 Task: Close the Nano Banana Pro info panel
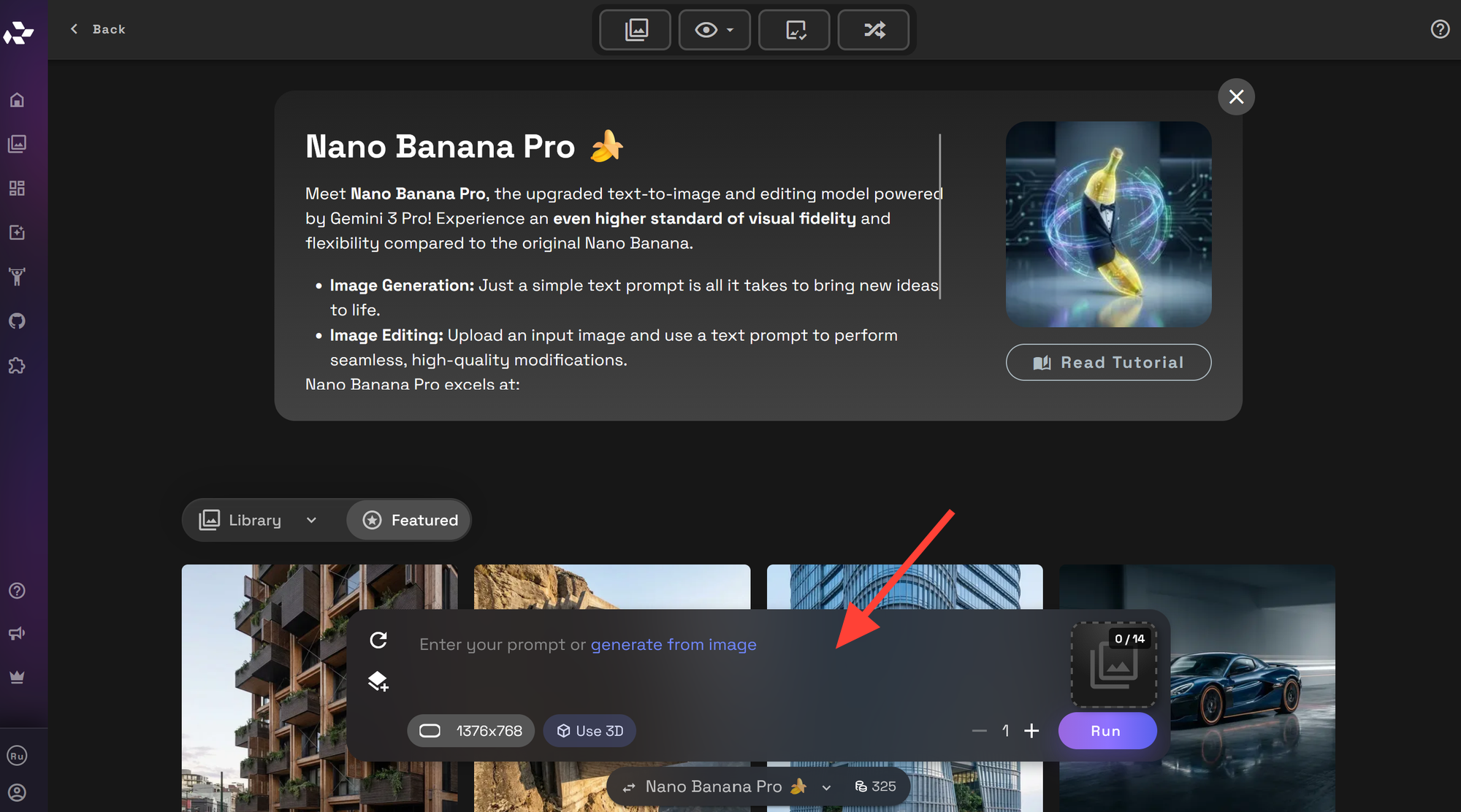click(x=1236, y=96)
